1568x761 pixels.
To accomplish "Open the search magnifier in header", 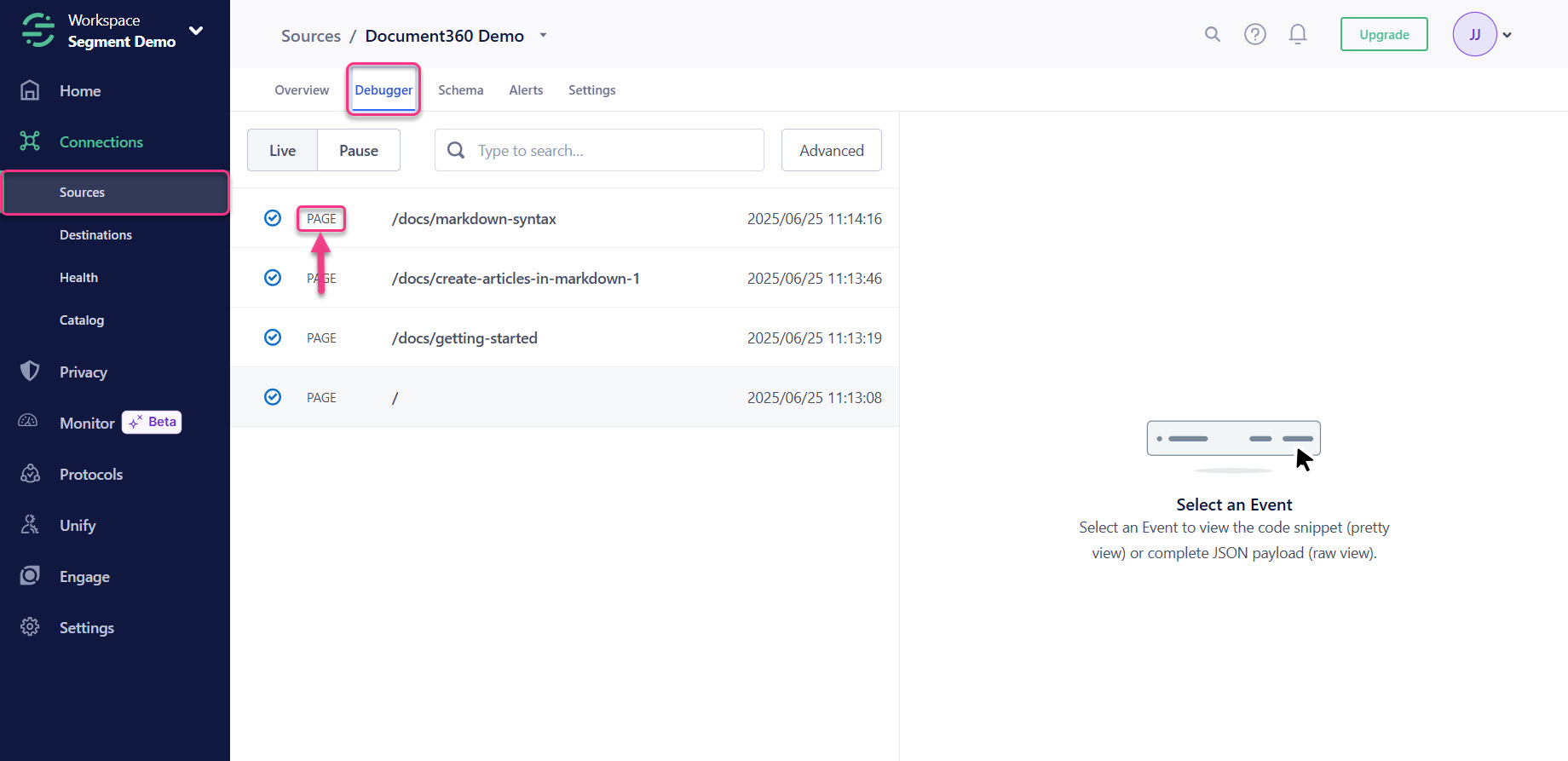I will [x=1213, y=34].
